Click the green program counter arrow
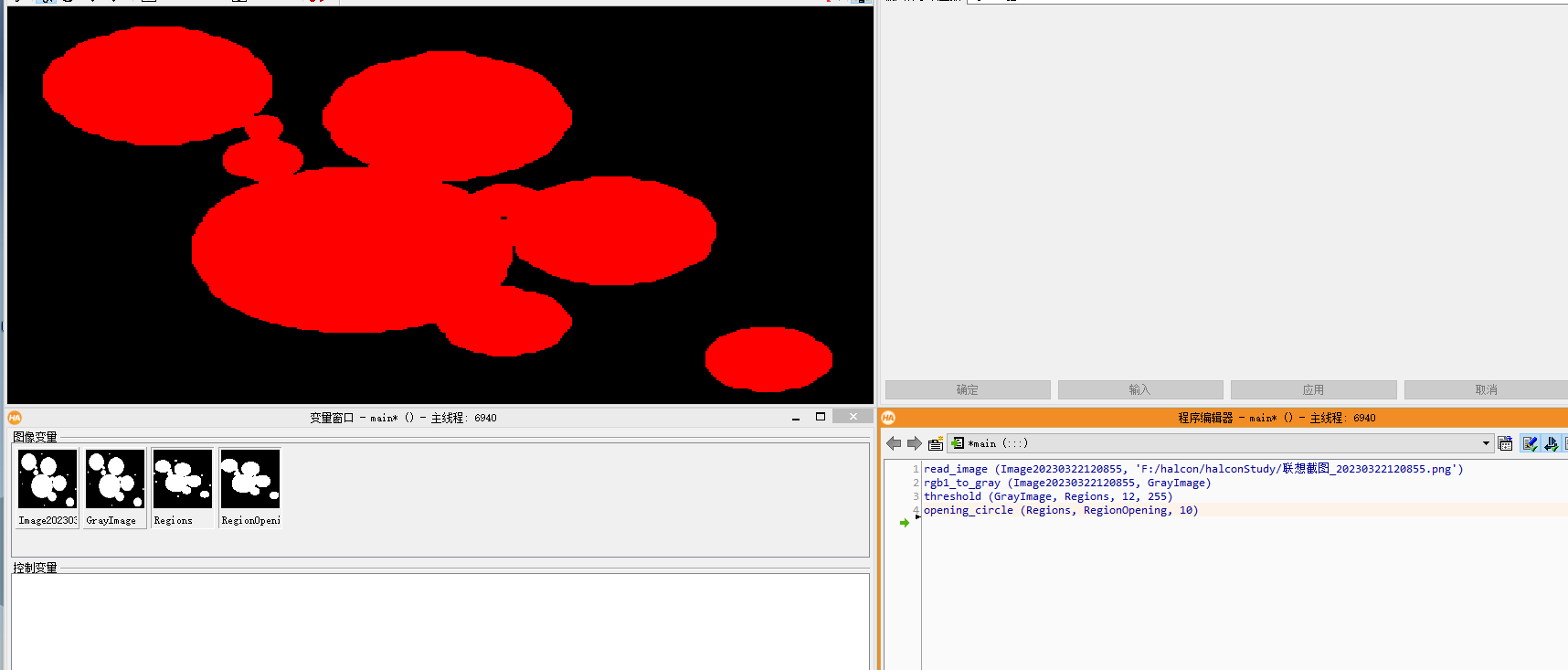Viewport: 1568px width, 670px height. pyautogui.click(x=905, y=523)
